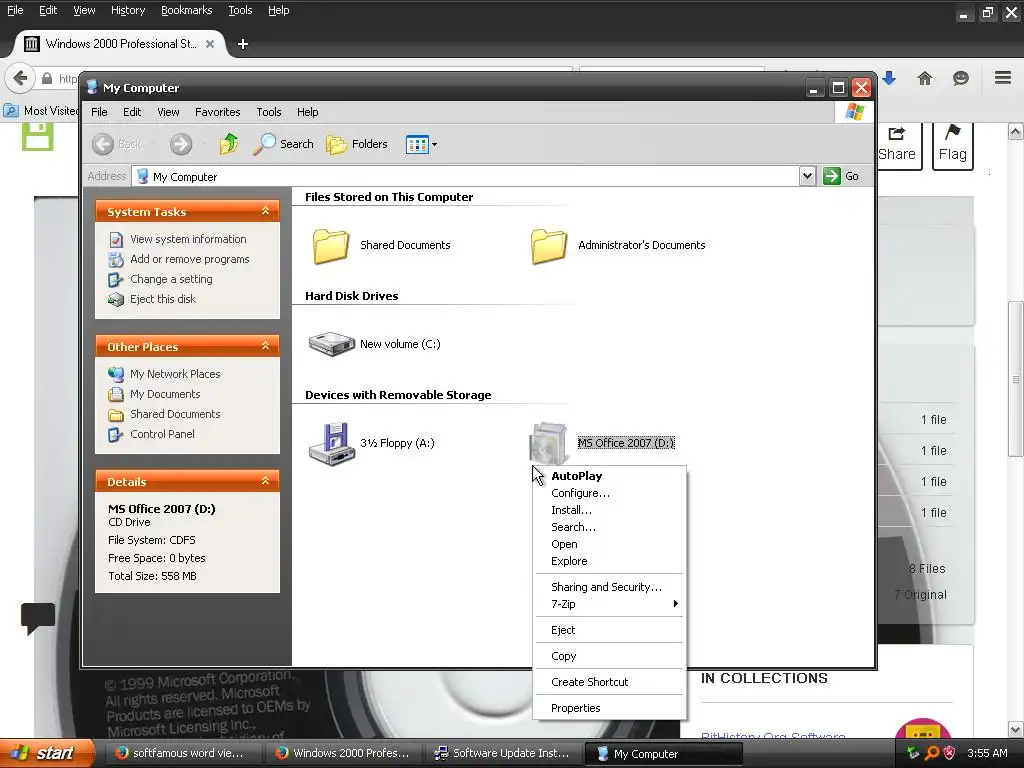Choose Install... from context menu
This screenshot has height=768, width=1024.
(609, 510)
